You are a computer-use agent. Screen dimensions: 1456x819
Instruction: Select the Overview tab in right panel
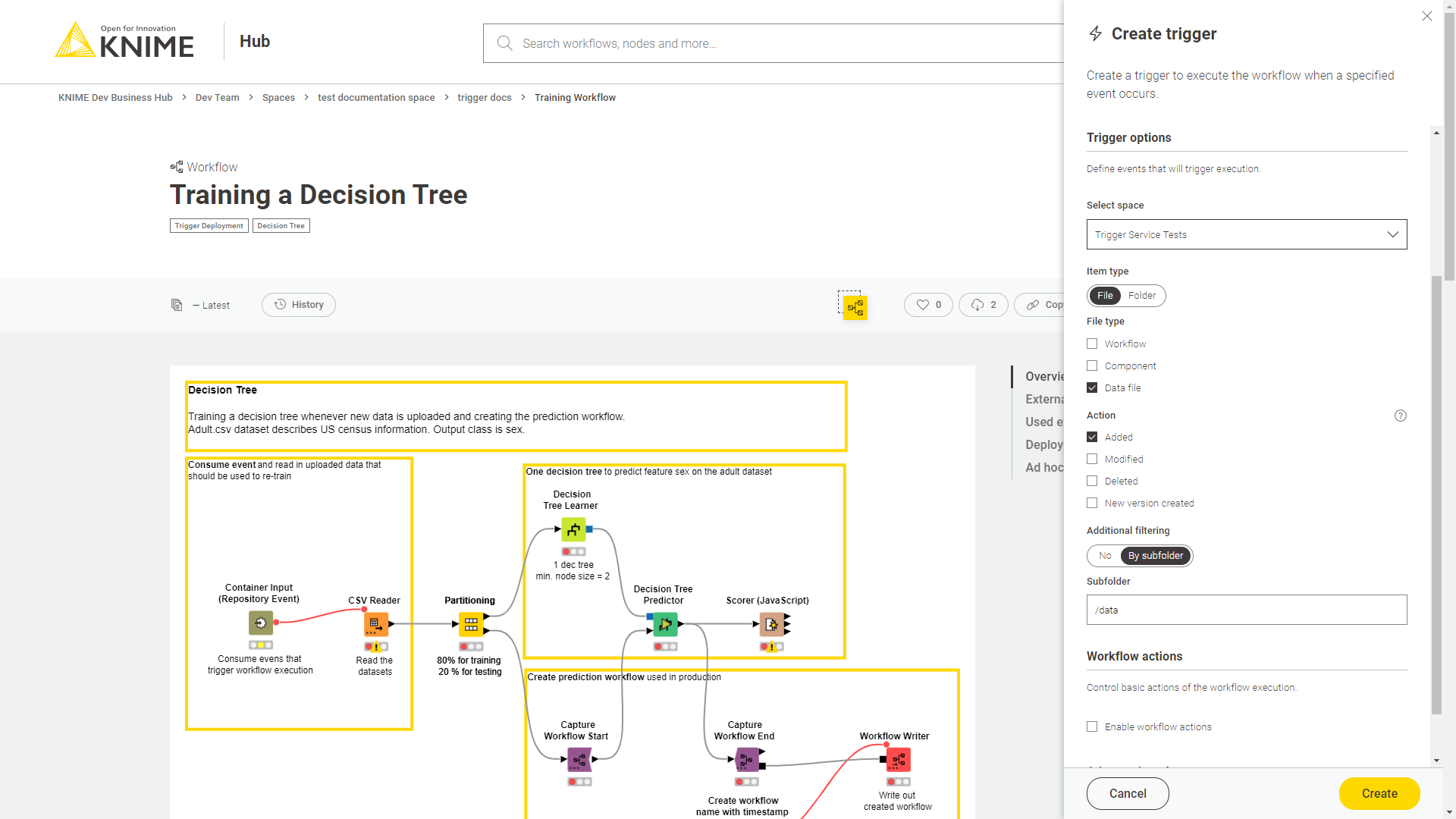click(x=1046, y=376)
